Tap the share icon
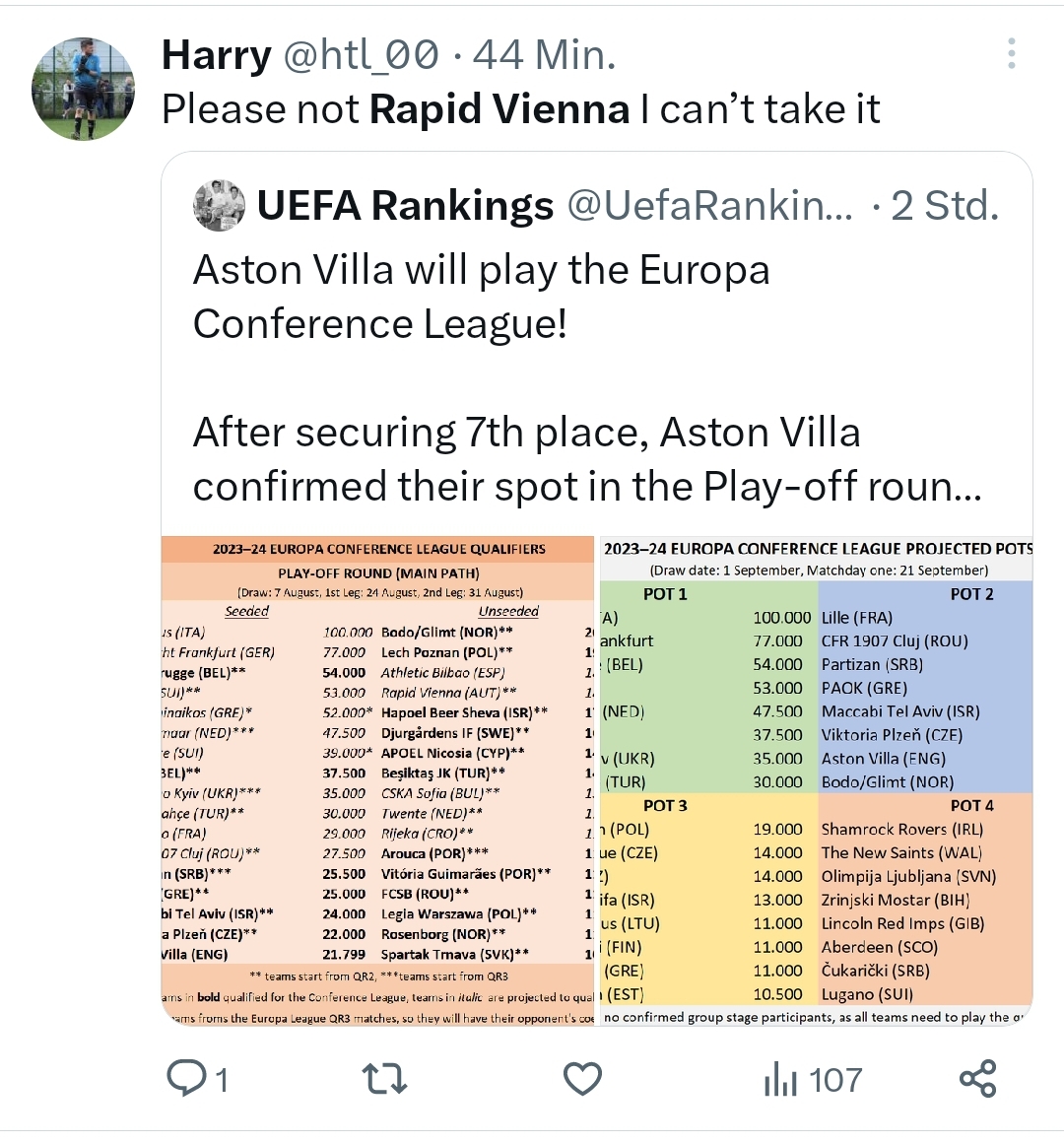Screen dimensions: 1064x1144 [977, 1079]
